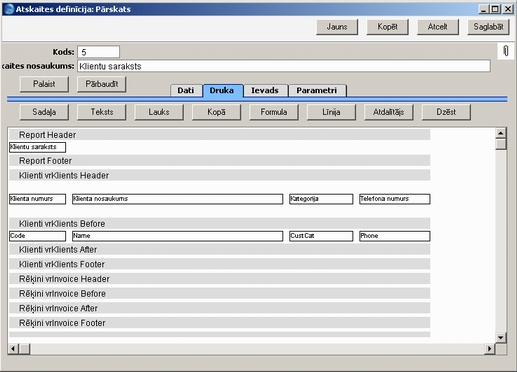Select the 'Telefona numurs' label box
Viewport: 517px width, 372px height.
395,199
